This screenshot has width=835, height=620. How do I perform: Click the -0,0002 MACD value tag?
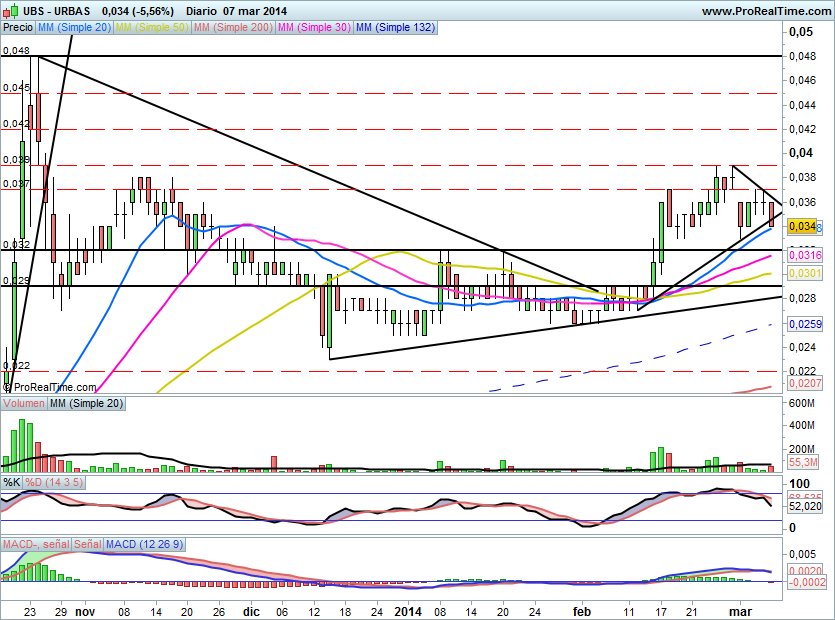coord(806,582)
